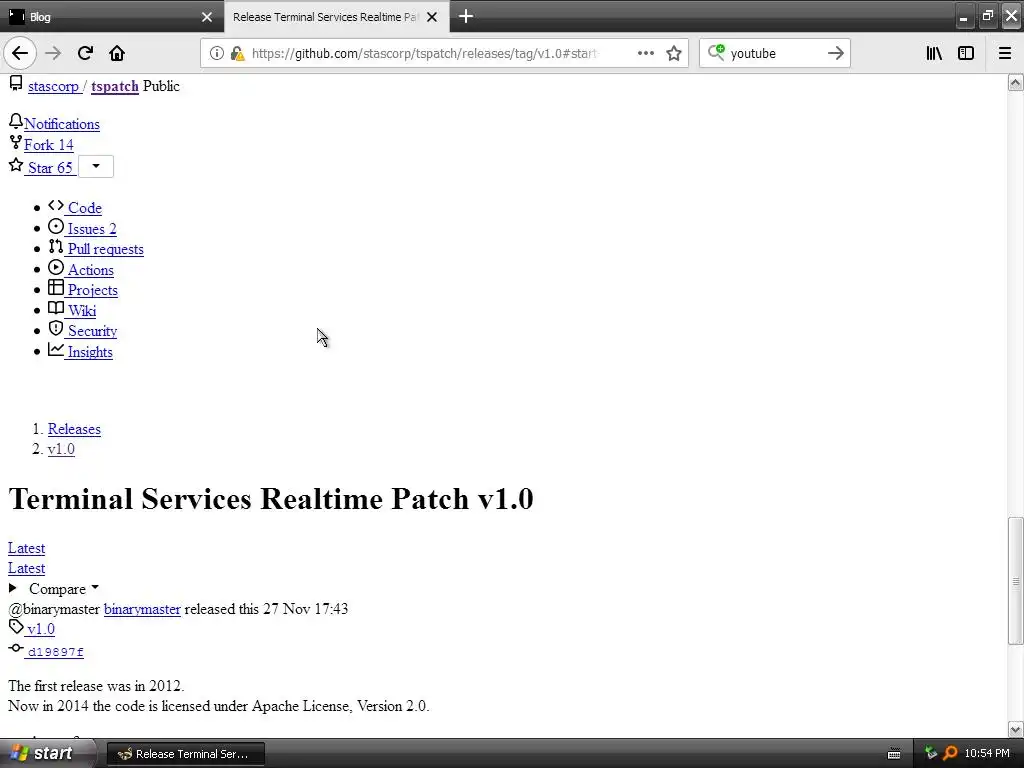Open the Notifications link
Screen dimensions: 1024x768
pyautogui.click(x=62, y=124)
